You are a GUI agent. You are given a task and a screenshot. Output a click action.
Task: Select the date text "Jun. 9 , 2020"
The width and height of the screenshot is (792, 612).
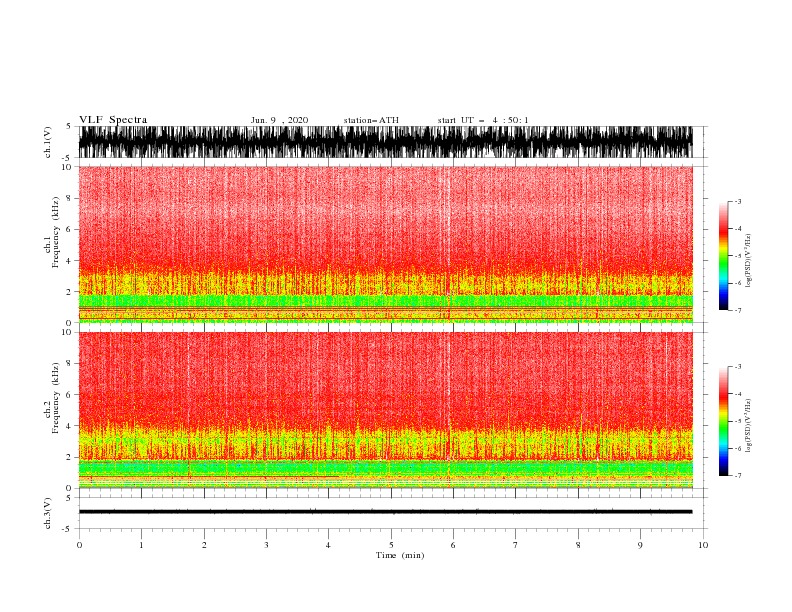click(279, 120)
